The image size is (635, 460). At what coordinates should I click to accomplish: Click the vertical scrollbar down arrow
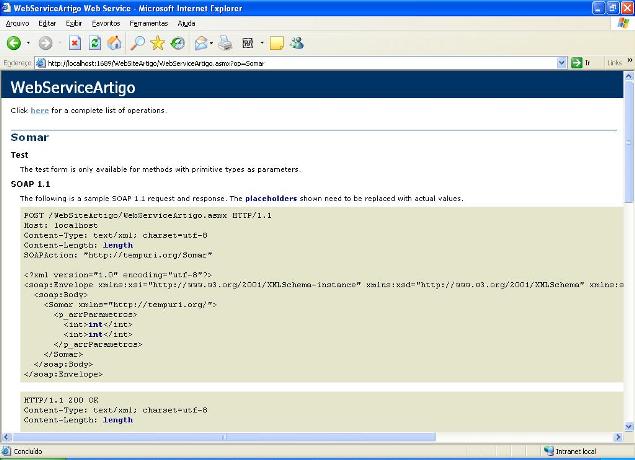click(628, 425)
